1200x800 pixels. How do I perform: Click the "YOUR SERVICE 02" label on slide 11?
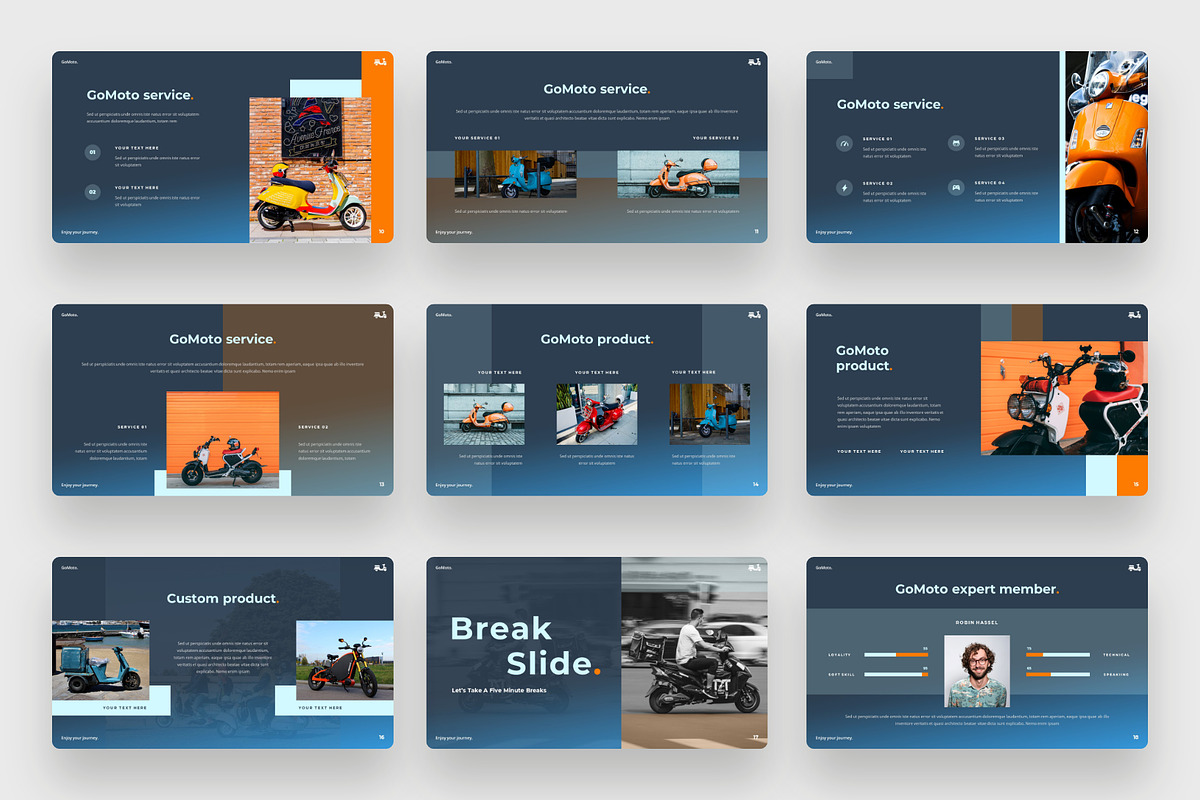coord(716,138)
